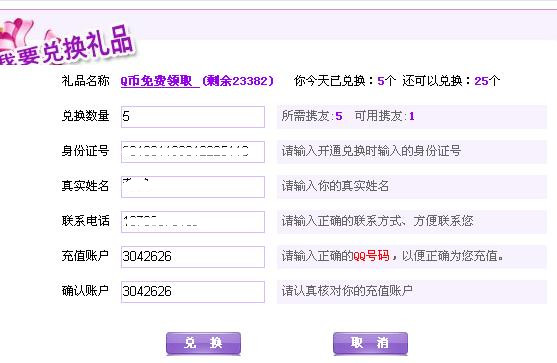
Task: Click the 联系电话 label
Action: (85, 221)
